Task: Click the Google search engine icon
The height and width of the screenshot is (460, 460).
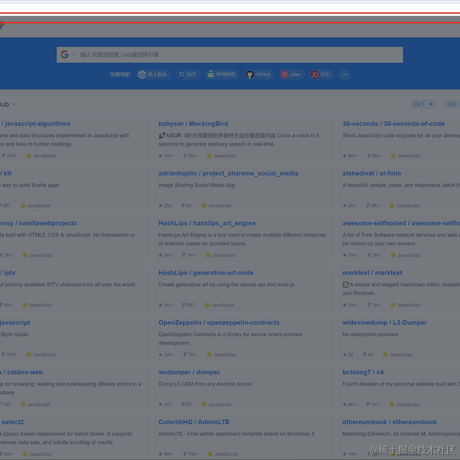Action: tap(65, 54)
